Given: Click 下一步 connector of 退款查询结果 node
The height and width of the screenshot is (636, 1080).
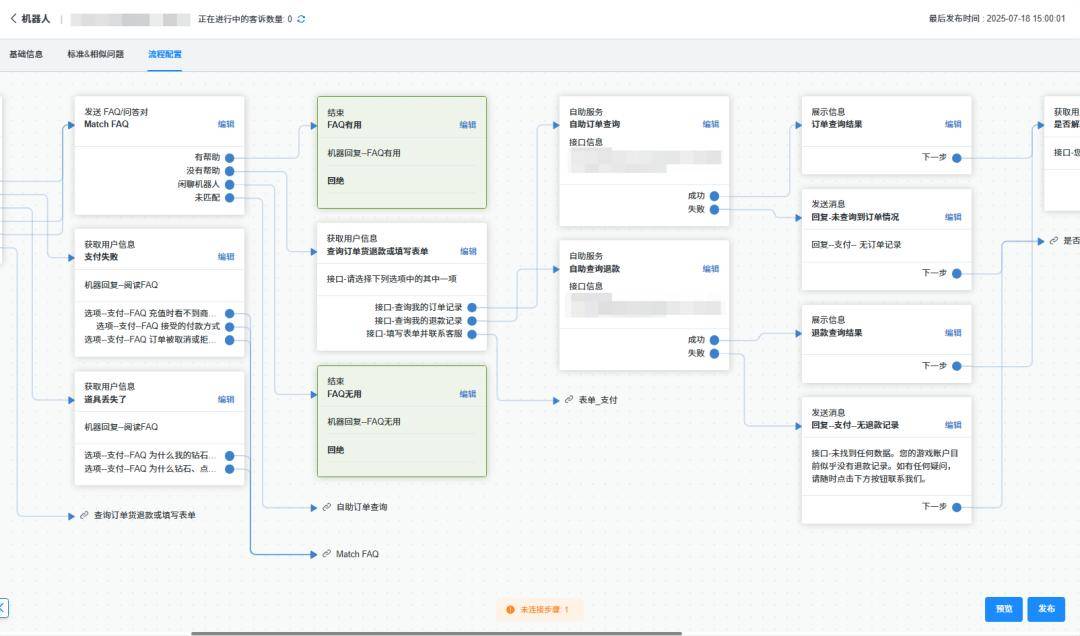Looking at the screenshot, I should (957, 367).
